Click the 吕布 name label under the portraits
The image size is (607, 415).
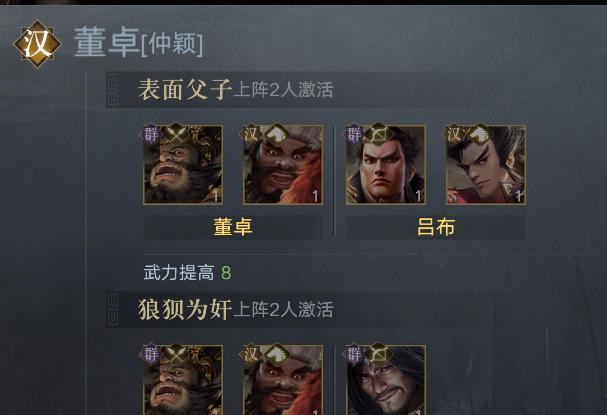click(436, 227)
